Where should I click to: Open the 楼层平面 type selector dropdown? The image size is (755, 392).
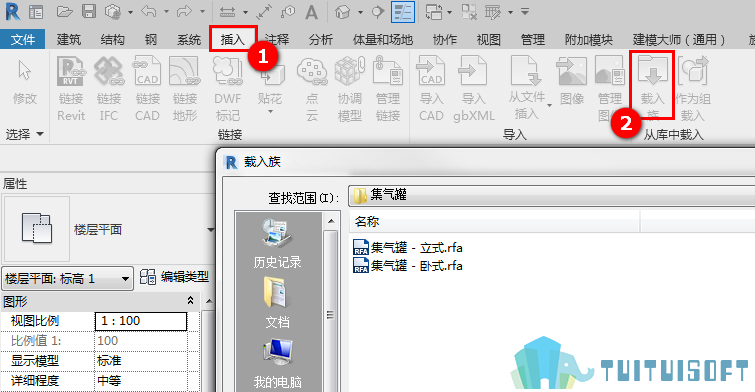(x=210, y=230)
